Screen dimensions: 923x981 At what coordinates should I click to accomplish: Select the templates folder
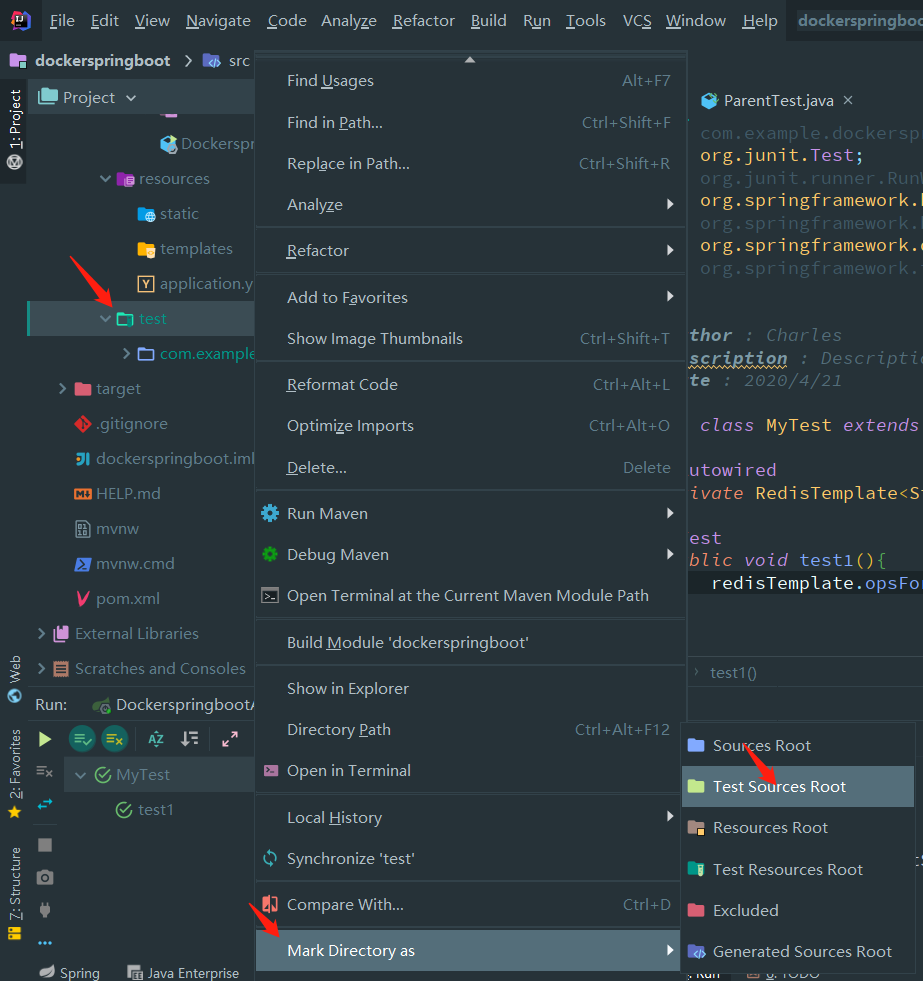[196, 249]
